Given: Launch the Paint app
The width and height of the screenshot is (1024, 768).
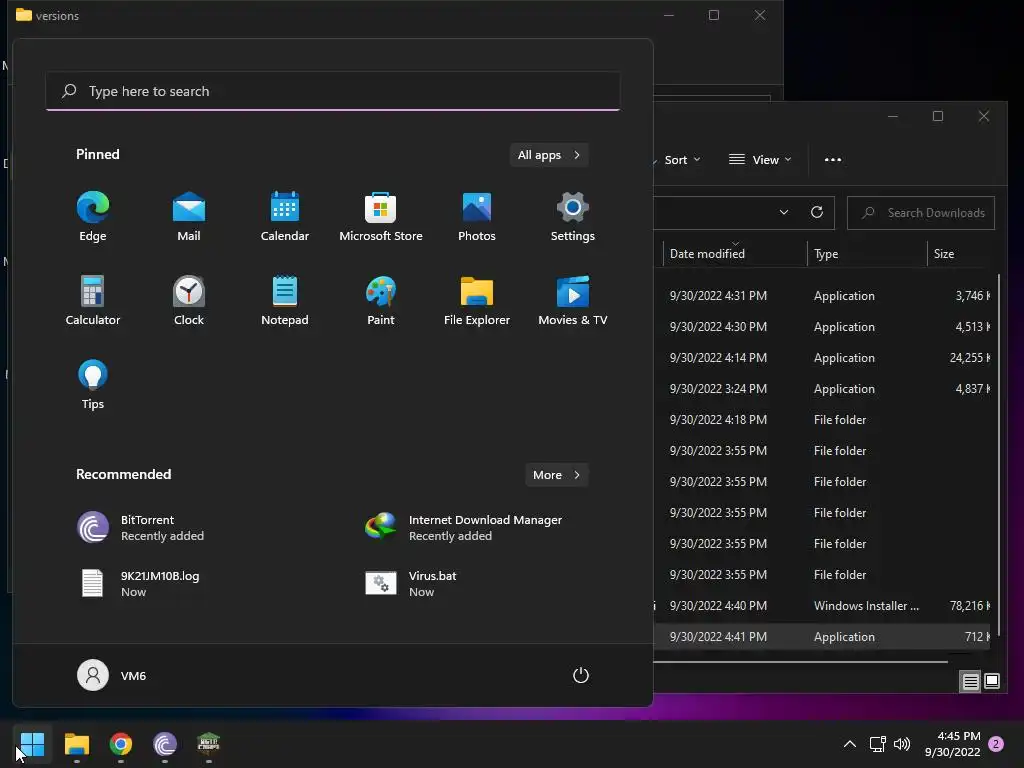Looking at the screenshot, I should [381, 300].
